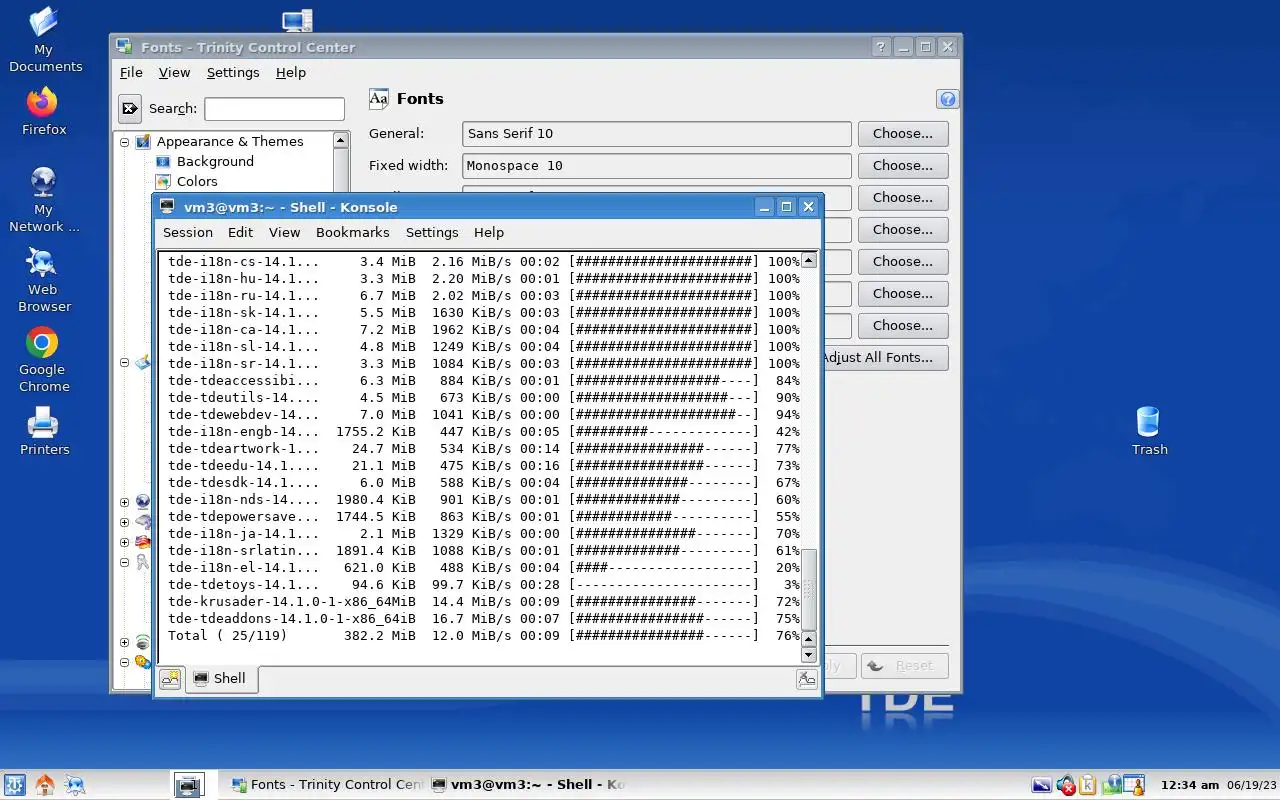1280x800 pixels.
Task: Click the date 06/19/23 in the panel
Action: coord(1252,785)
